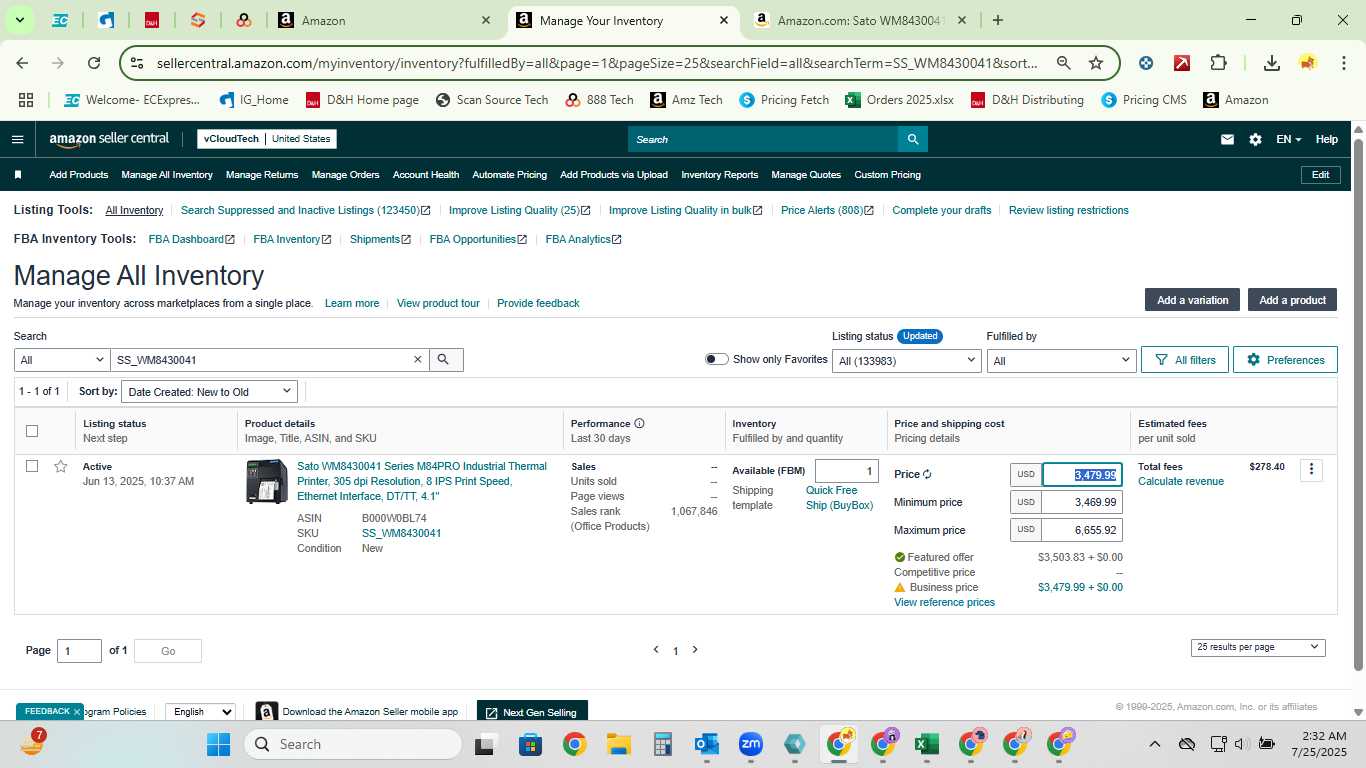Open the Chrome tab search chevron
The width and height of the screenshot is (1366, 768).
(x=19, y=20)
